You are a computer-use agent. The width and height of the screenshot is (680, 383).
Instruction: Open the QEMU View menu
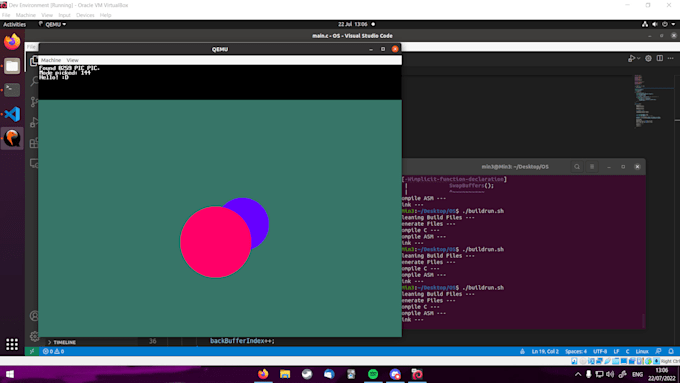point(72,60)
